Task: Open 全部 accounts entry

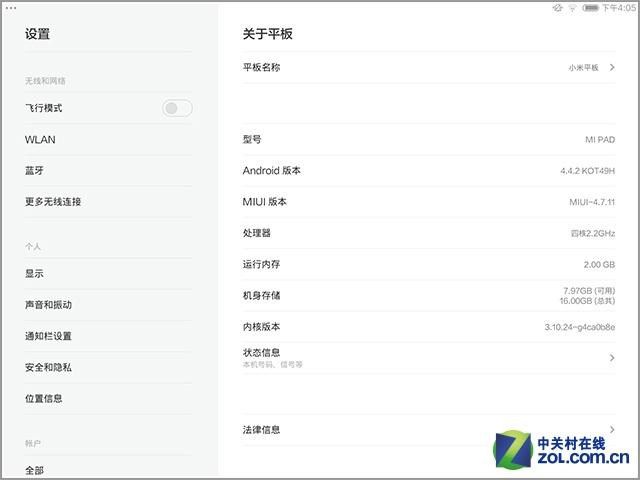Action: coord(108,470)
